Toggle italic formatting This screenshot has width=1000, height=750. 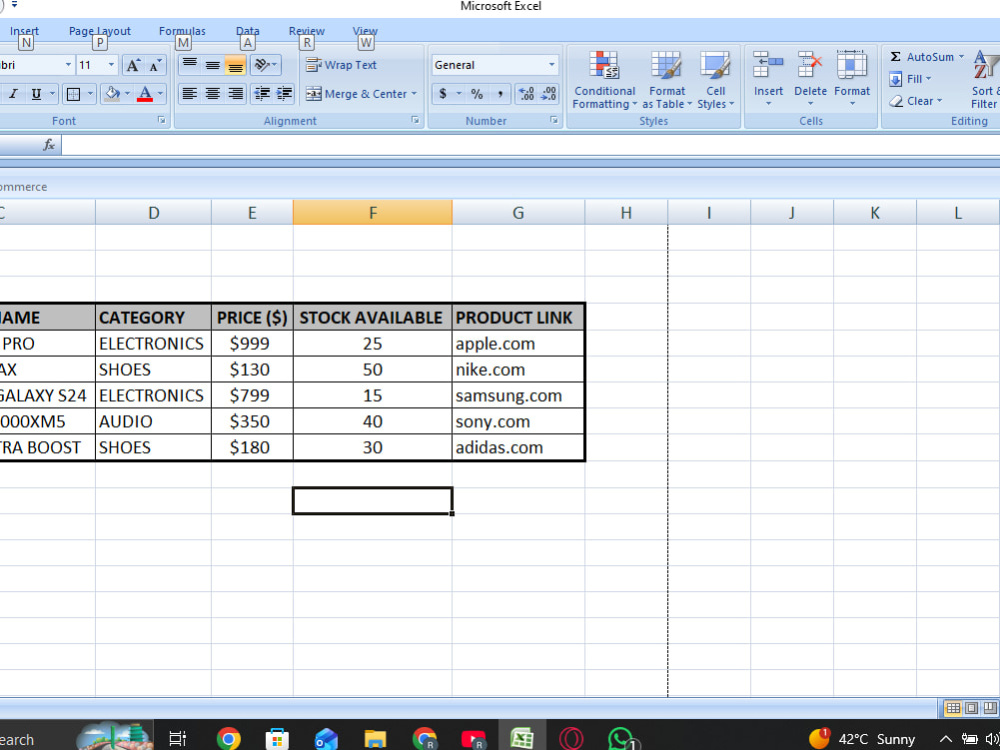13,94
